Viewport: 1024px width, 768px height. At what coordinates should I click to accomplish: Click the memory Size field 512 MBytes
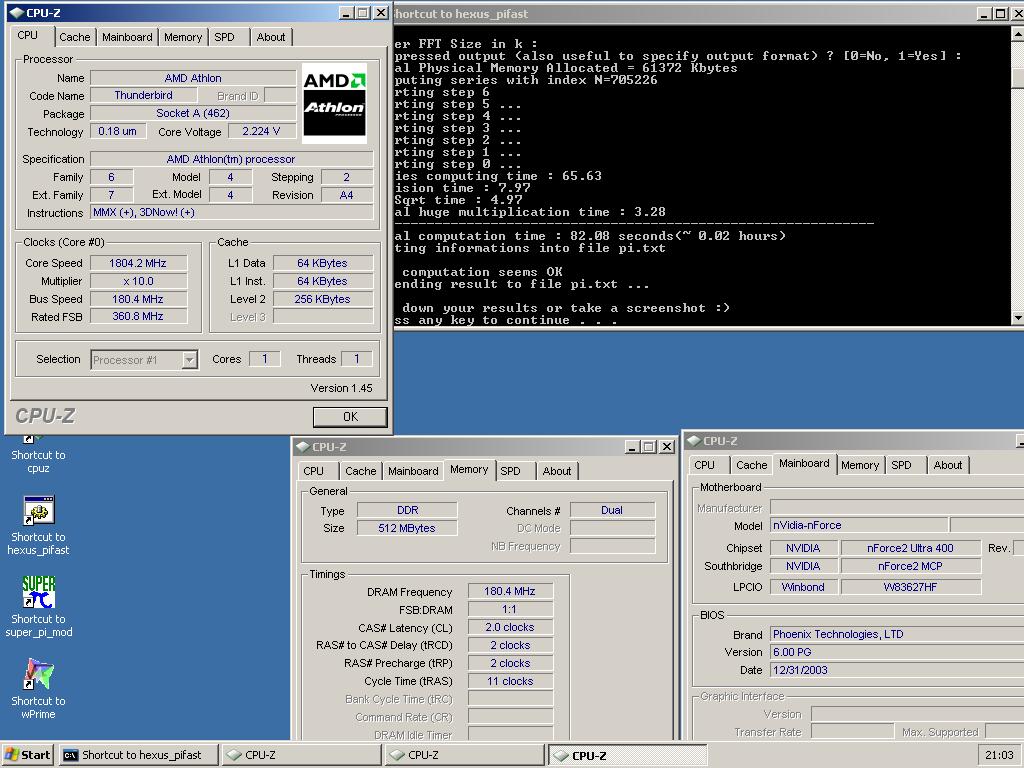(x=407, y=528)
